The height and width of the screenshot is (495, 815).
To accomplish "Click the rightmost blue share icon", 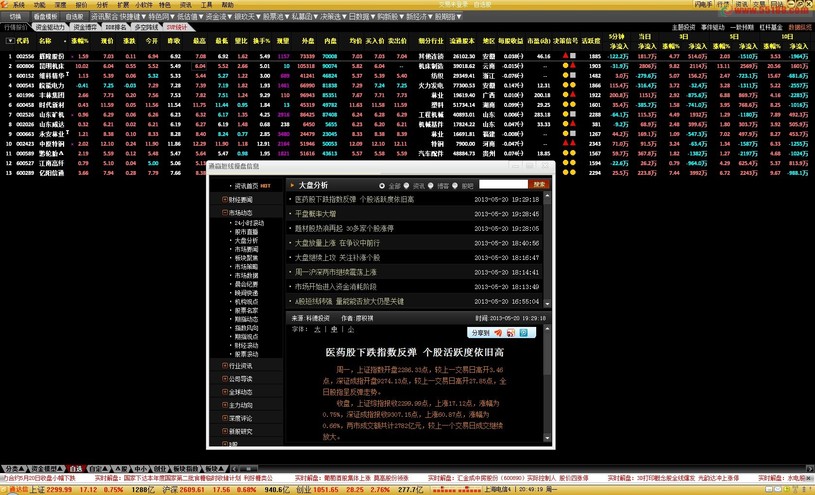I will tap(522, 333).
